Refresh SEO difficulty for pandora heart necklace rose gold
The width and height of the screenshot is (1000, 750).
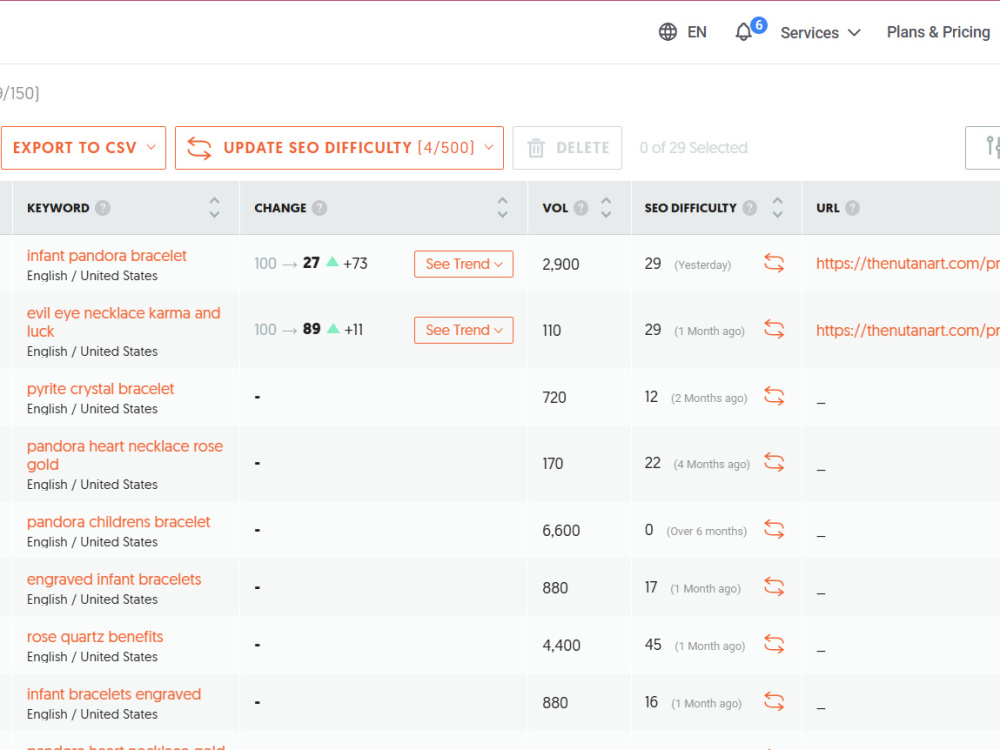click(x=774, y=462)
